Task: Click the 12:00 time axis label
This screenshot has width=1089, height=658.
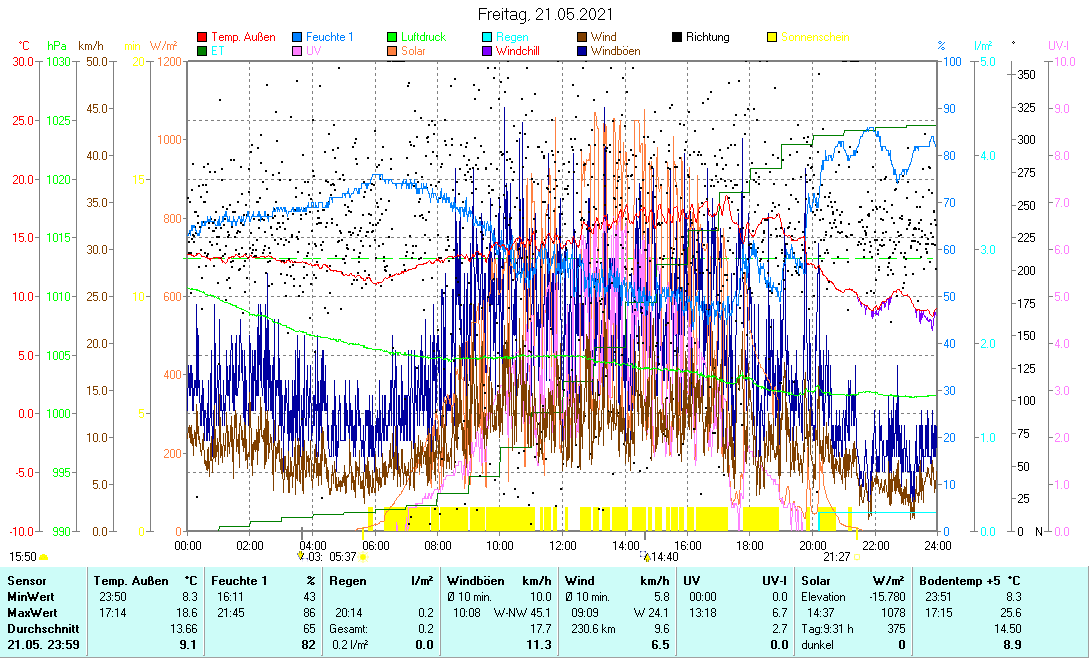Action: (563, 545)
